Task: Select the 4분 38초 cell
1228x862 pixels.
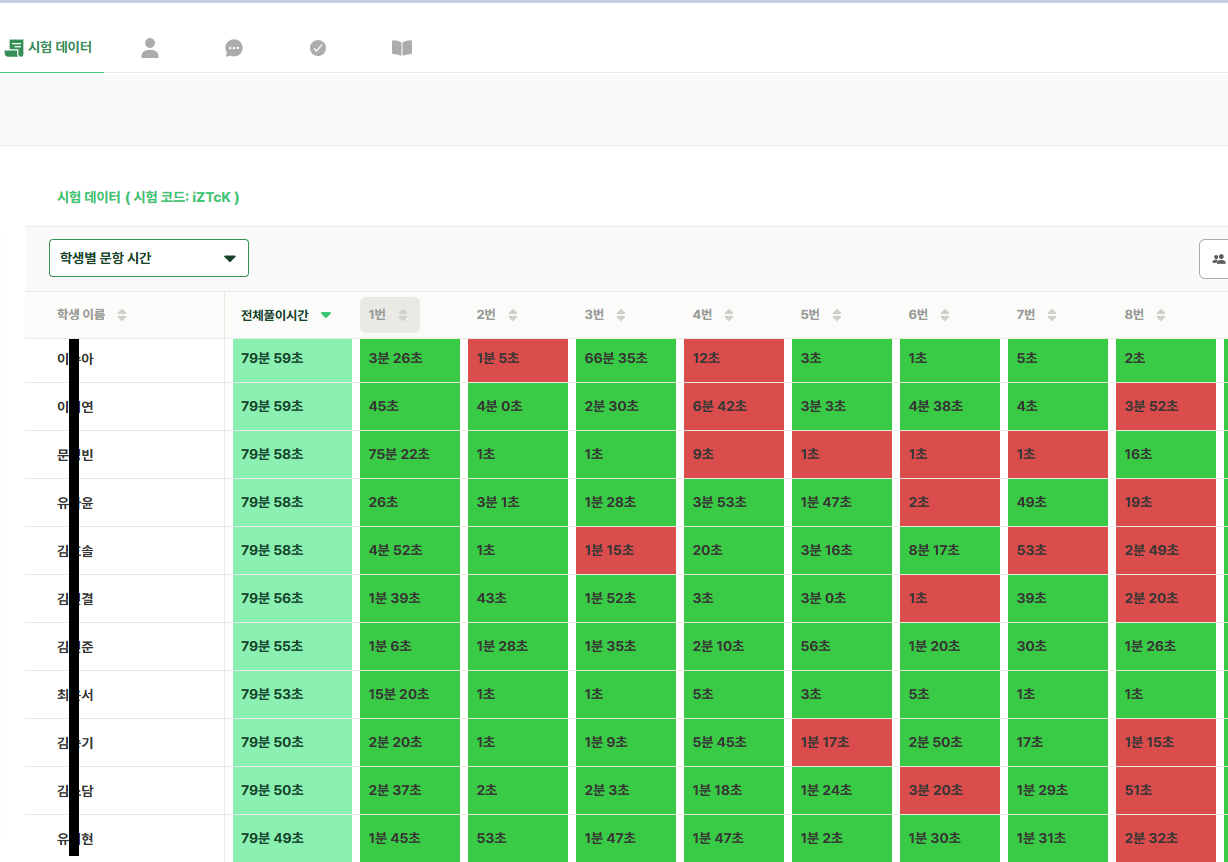Action: [x=950, y=406]
